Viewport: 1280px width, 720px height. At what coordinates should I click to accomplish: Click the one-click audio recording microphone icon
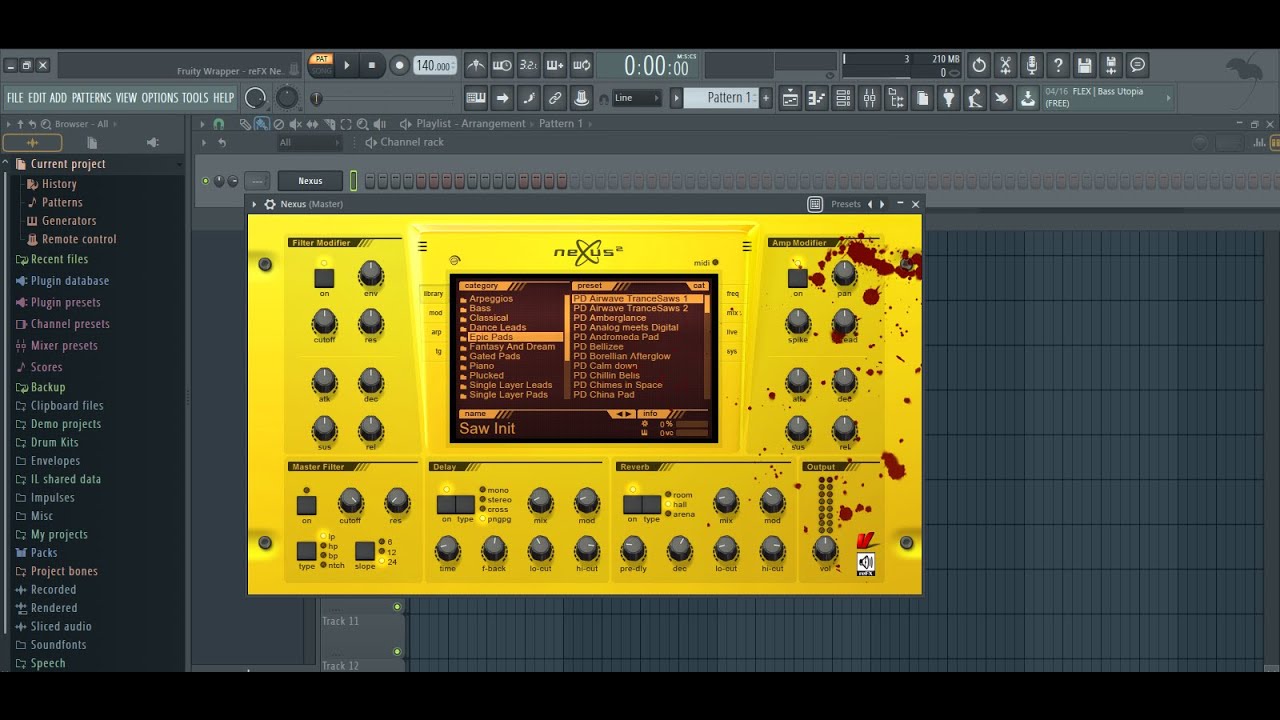1031,65
